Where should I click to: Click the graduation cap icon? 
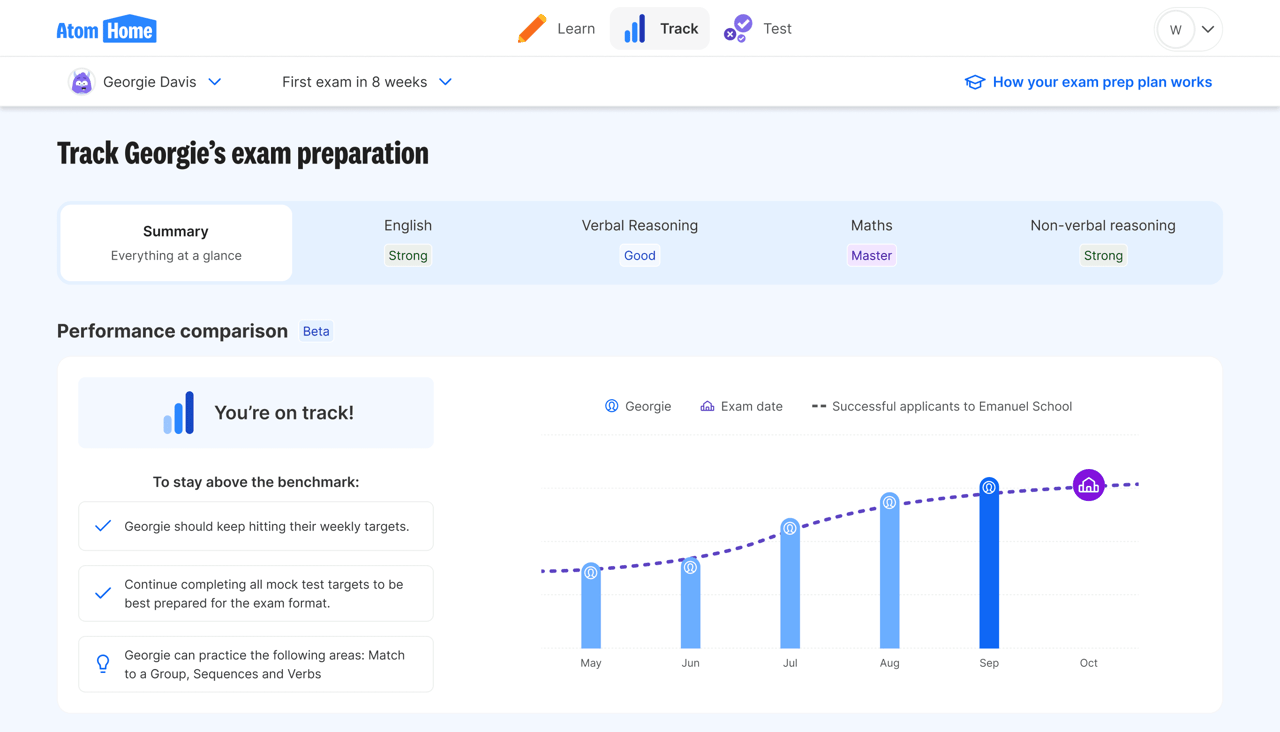[x=974, y=82]
